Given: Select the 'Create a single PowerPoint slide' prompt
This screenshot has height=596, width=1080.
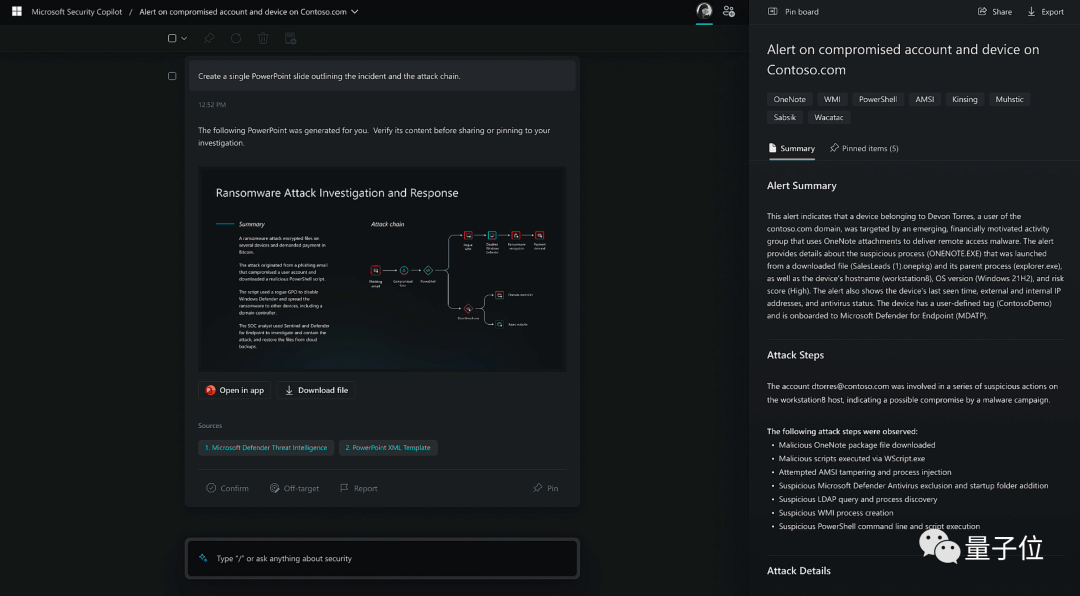Looking at the screenshot, I should point(382,76).
